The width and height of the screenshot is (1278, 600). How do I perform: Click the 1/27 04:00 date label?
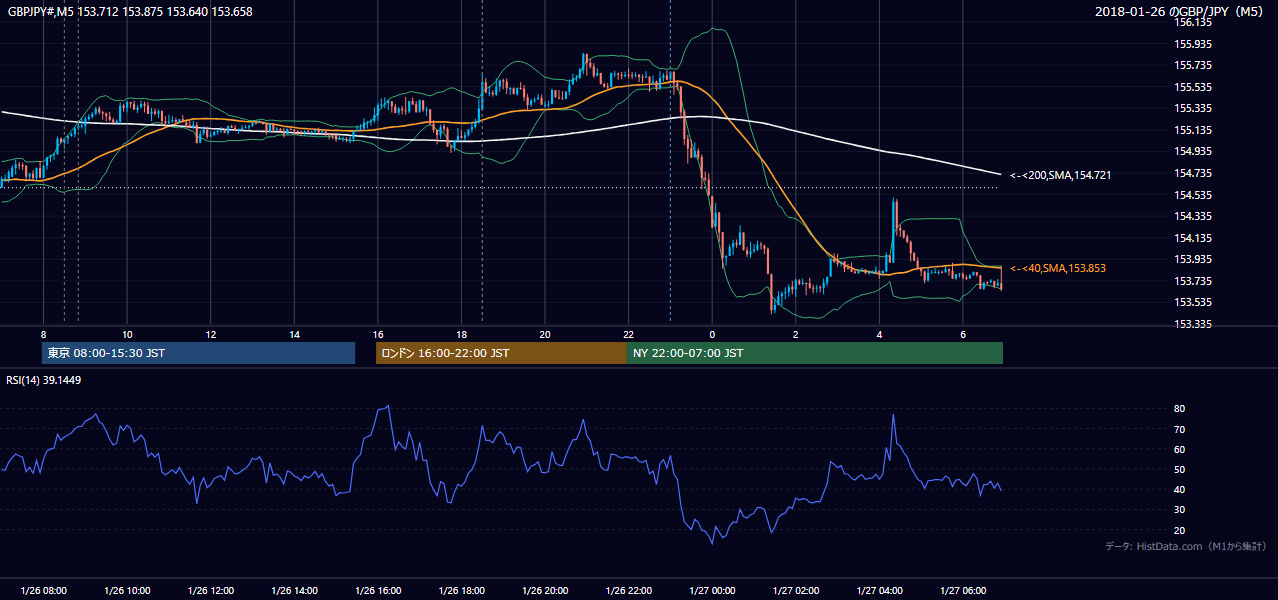(x=879, y=591)
